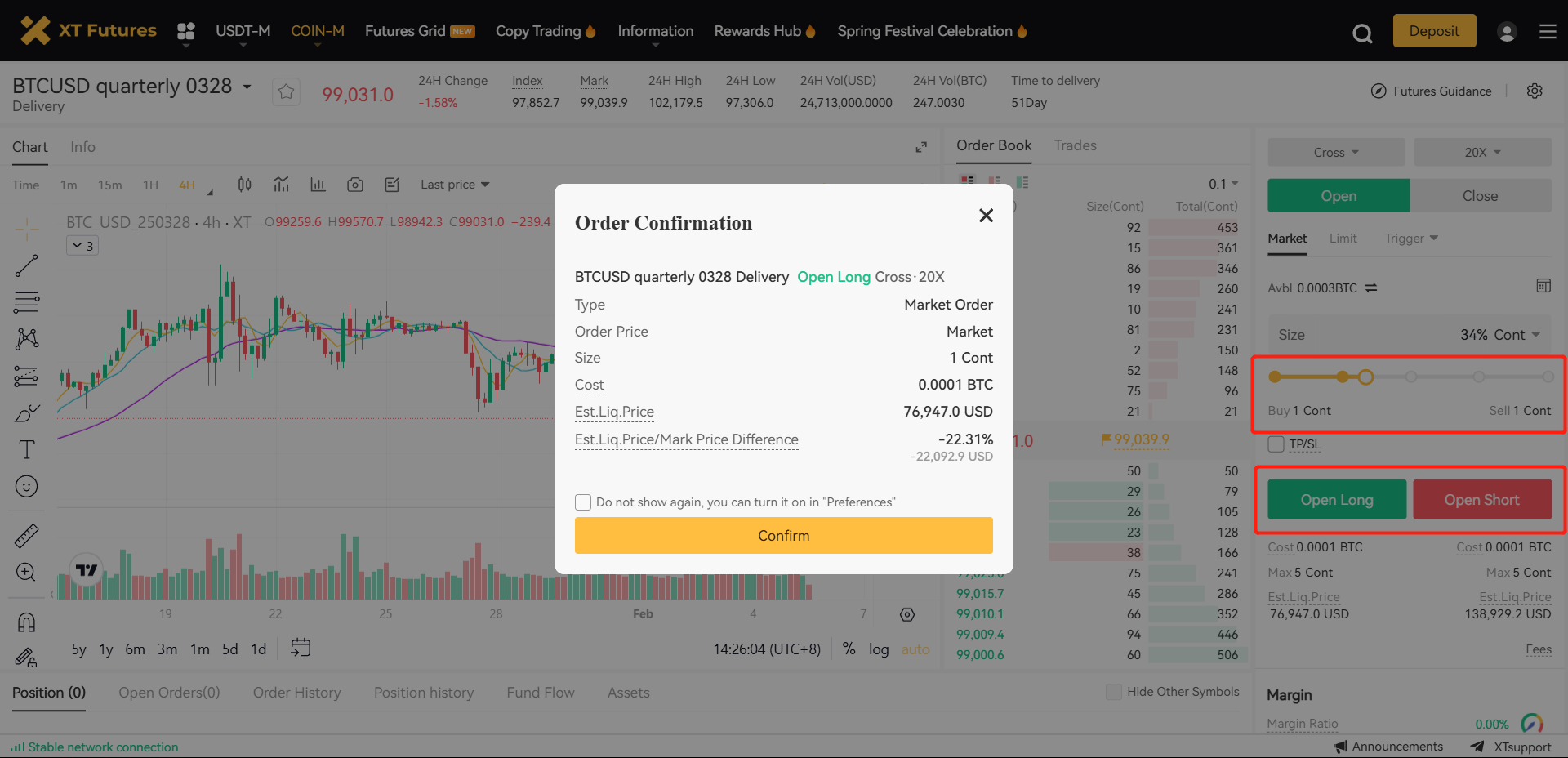Click the Deposit button
The image size is (1568, 758).
pyautogui.click(x=1434, y=31)
